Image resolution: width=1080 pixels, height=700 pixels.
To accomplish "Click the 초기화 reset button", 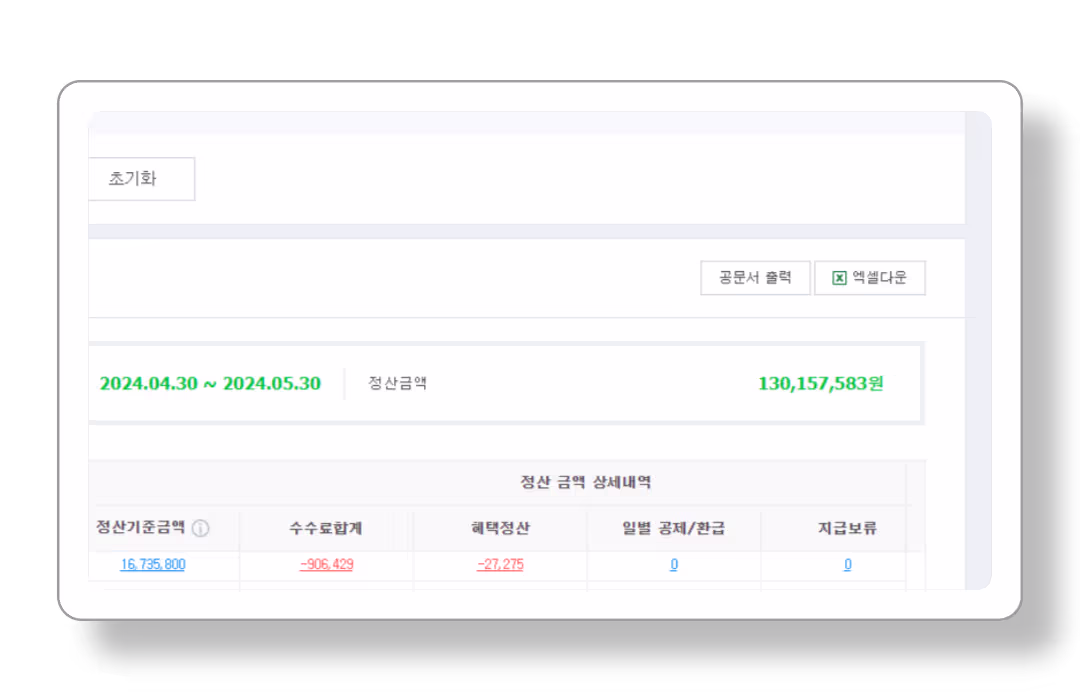I will [141, 178].
